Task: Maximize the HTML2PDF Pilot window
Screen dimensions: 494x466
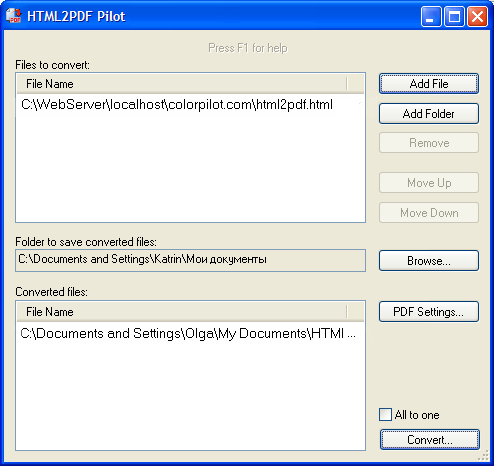Action: (454, 16)
